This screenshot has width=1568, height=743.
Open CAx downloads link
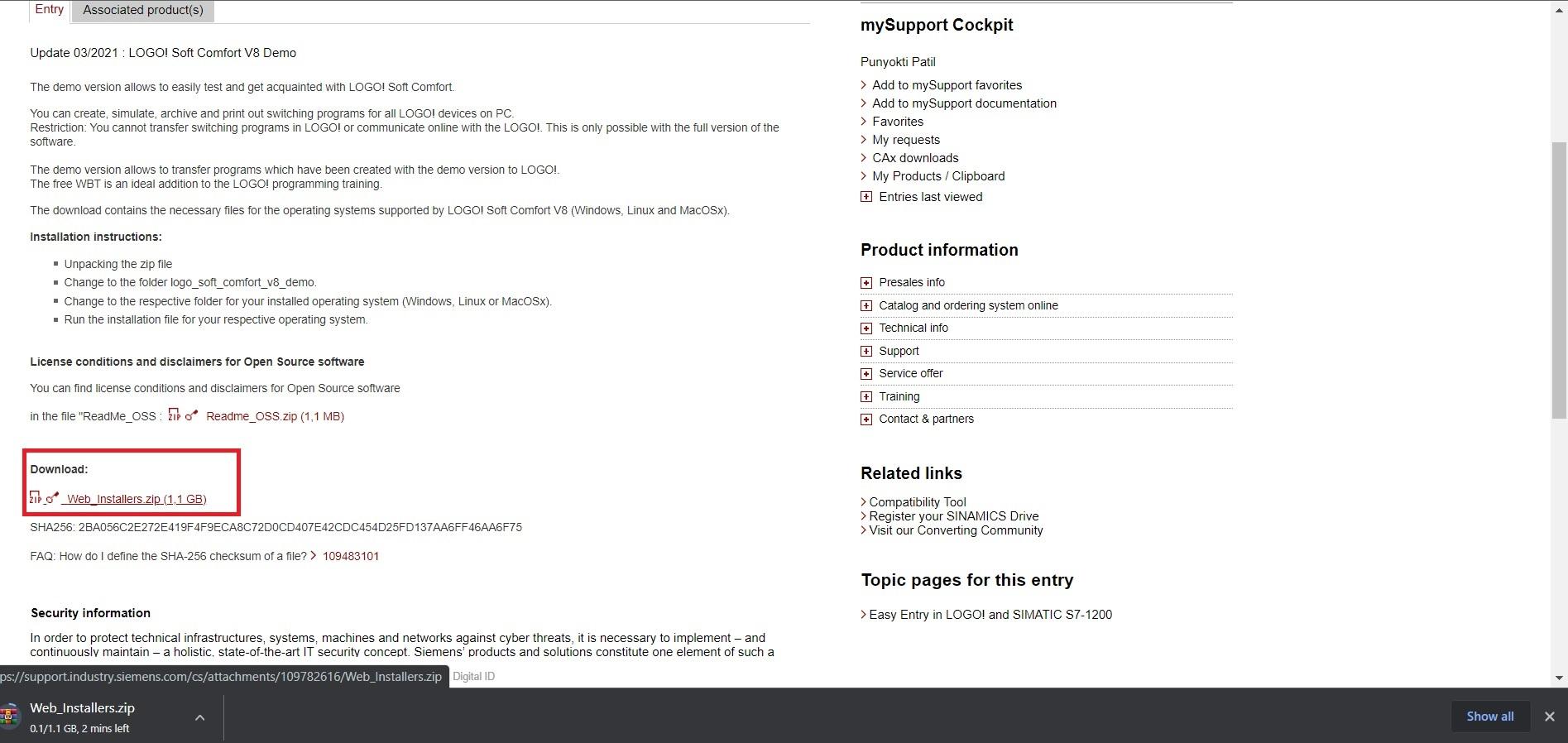915,158
